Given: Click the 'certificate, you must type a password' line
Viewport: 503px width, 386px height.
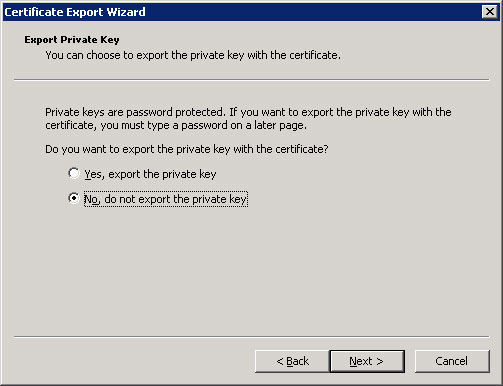Looking at the screenshot, I should [176, 126].
